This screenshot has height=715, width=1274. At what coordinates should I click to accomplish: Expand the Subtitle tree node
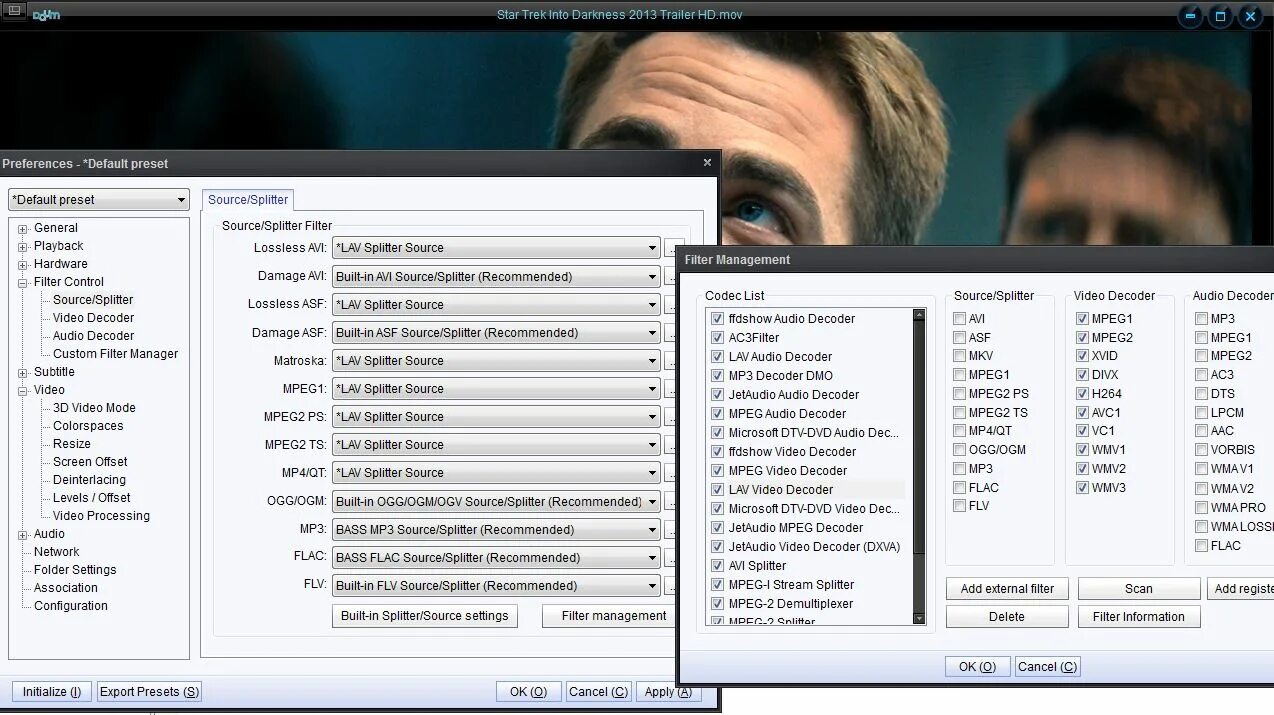pos(22,372)
